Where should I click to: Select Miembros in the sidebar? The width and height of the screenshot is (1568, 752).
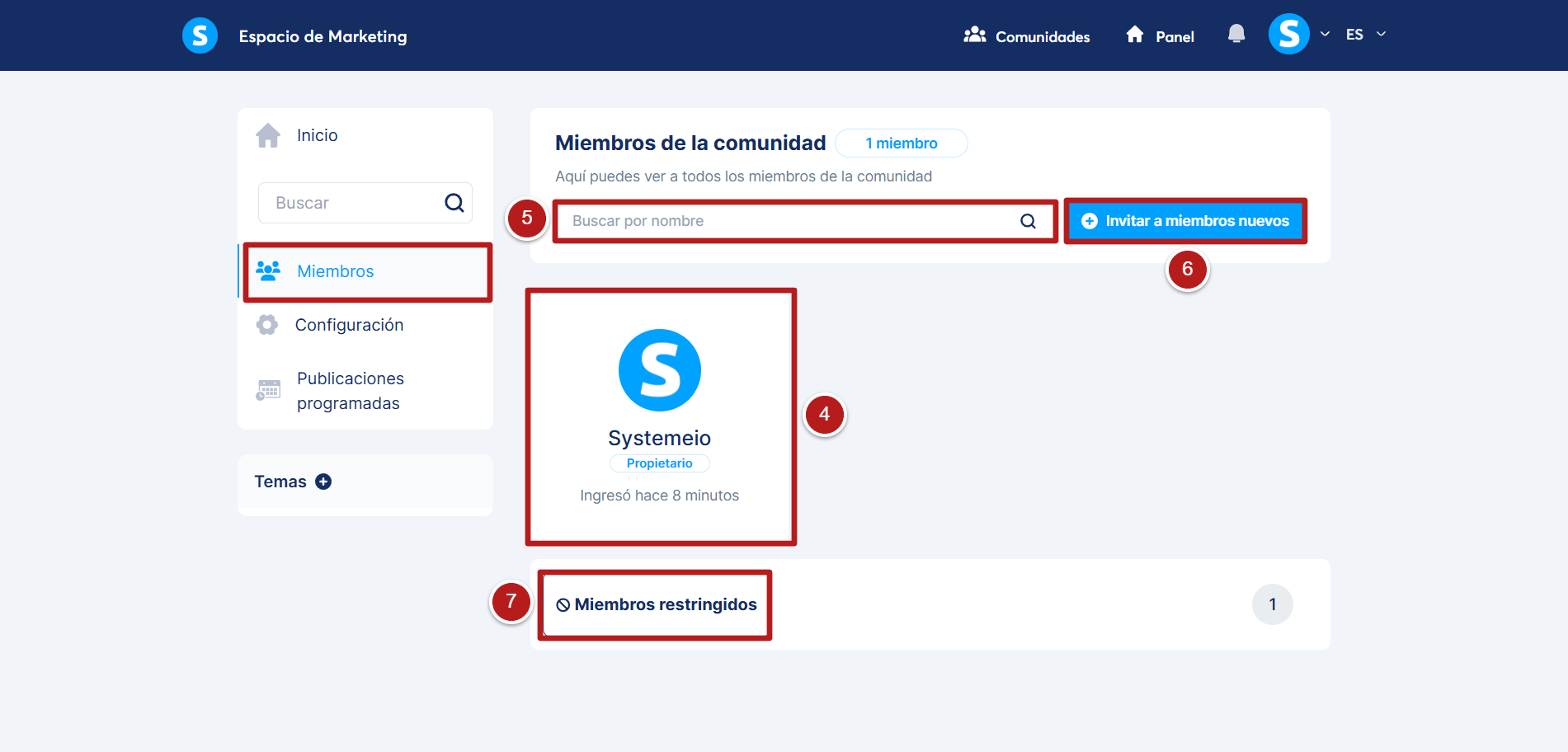tap(365, 271)
